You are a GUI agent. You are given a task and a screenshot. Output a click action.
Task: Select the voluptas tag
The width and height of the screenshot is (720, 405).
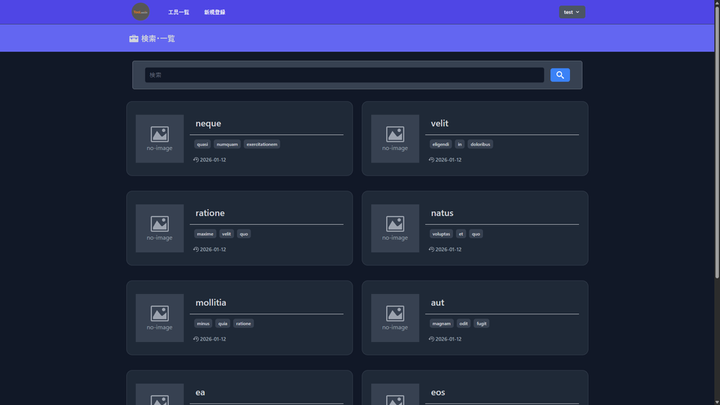point(441,234)
